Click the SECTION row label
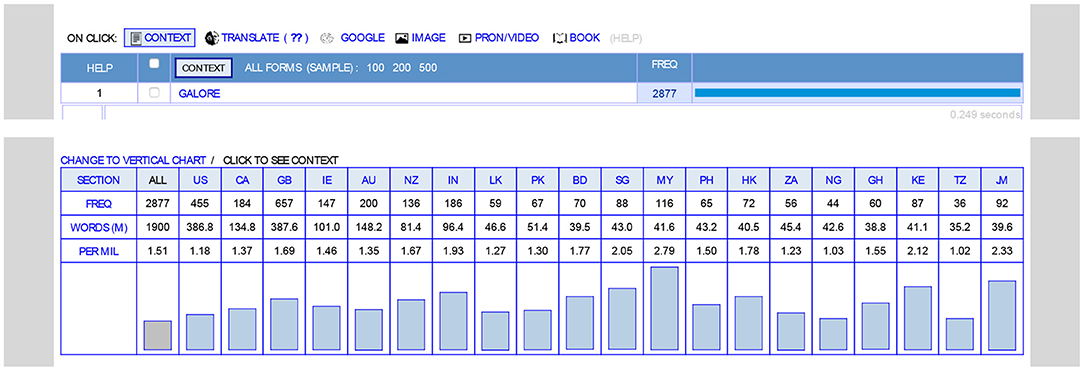Viewport: 1084px width, 371px height. click(98, 180)
